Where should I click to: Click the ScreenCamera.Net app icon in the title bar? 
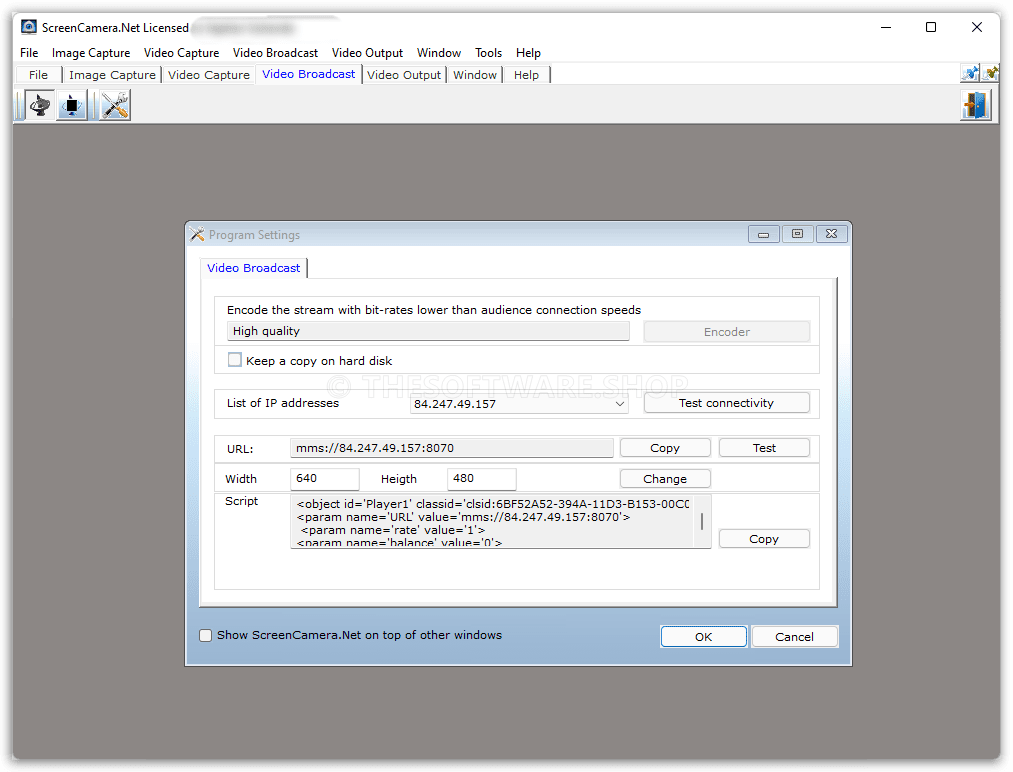pyautogui.click(x=29, y=27)
